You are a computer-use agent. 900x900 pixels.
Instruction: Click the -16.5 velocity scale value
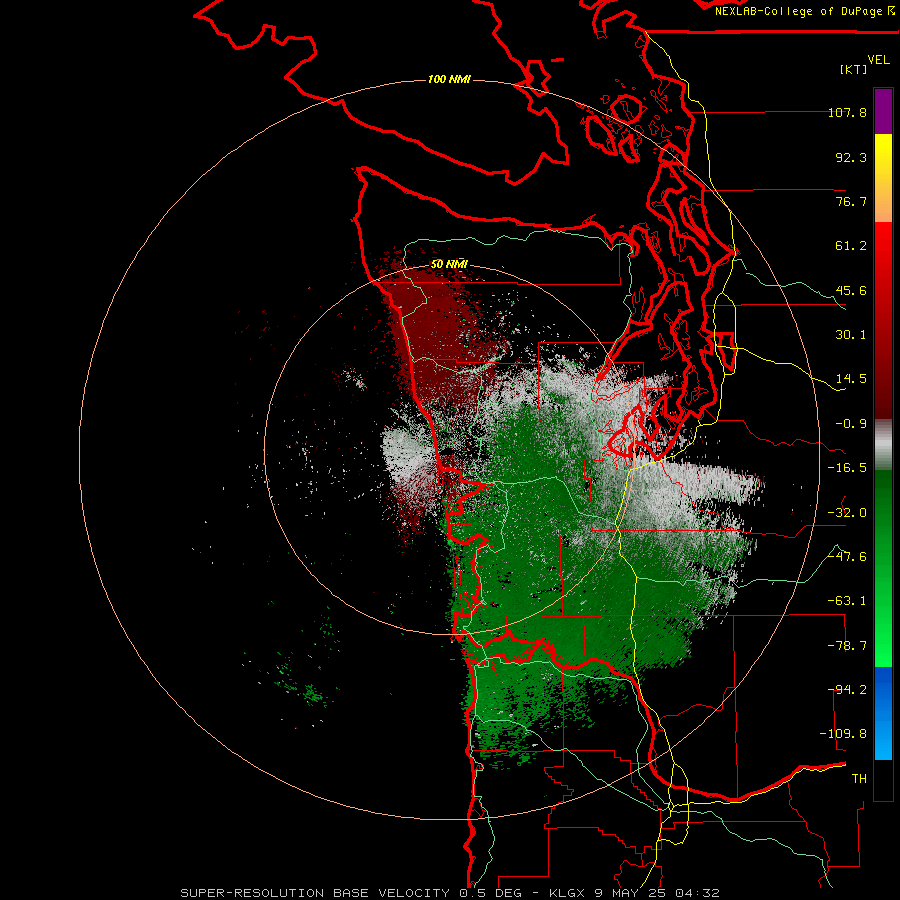point(847,468)
